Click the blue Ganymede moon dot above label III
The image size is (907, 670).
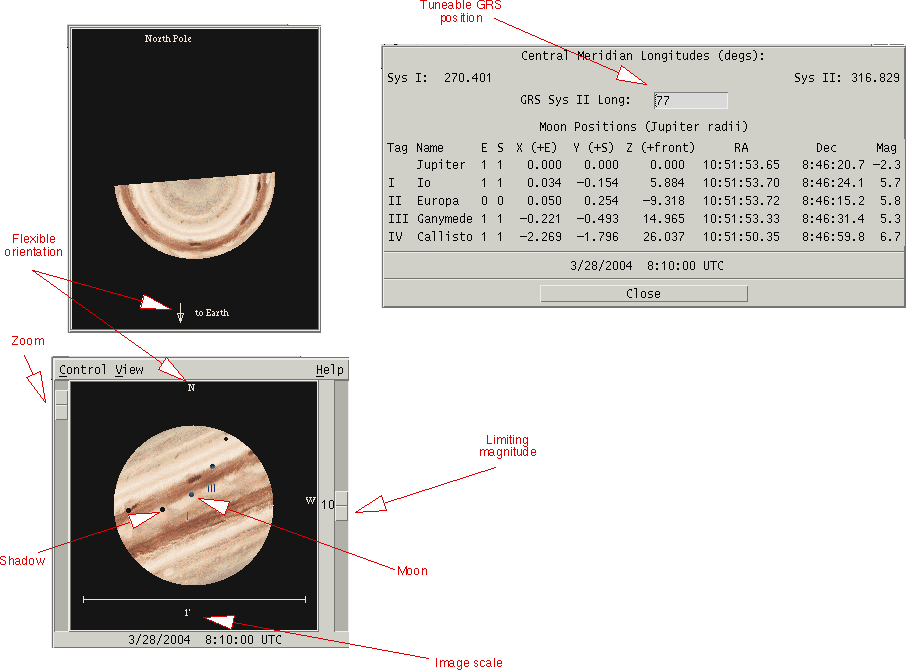point(212,467)
